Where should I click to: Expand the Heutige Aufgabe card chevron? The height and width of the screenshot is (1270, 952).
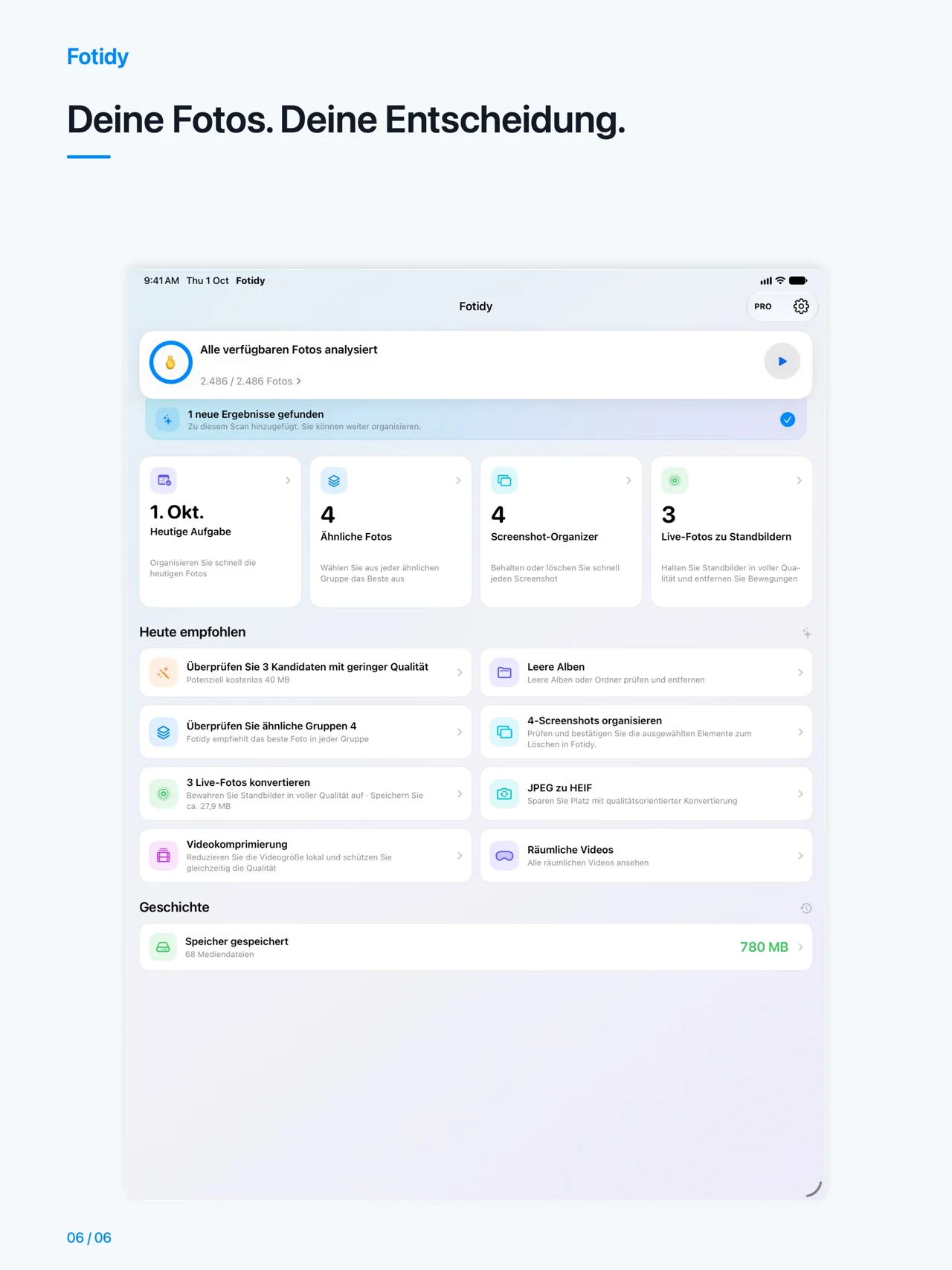(288, 480)
